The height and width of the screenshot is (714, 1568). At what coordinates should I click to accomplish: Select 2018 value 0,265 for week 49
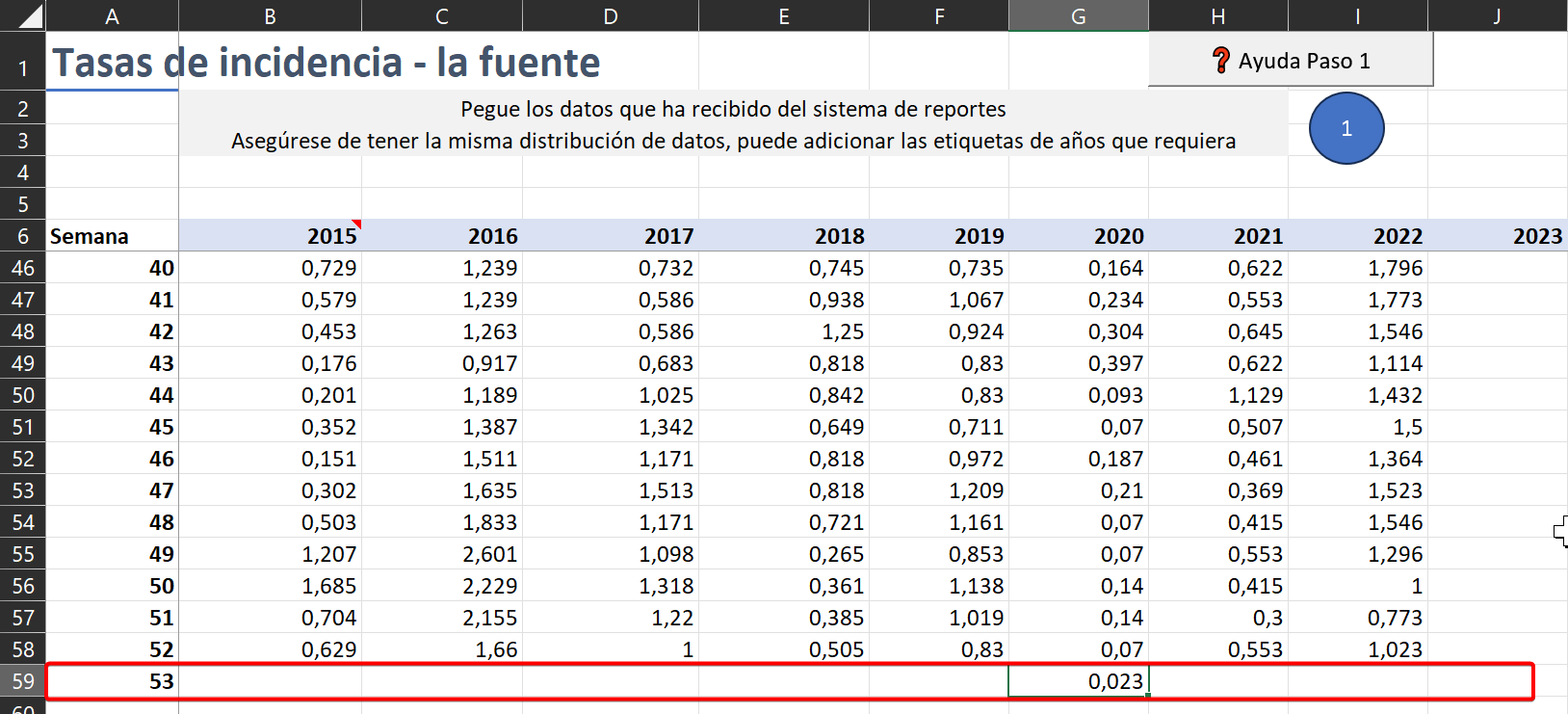[x=784, y=554]
